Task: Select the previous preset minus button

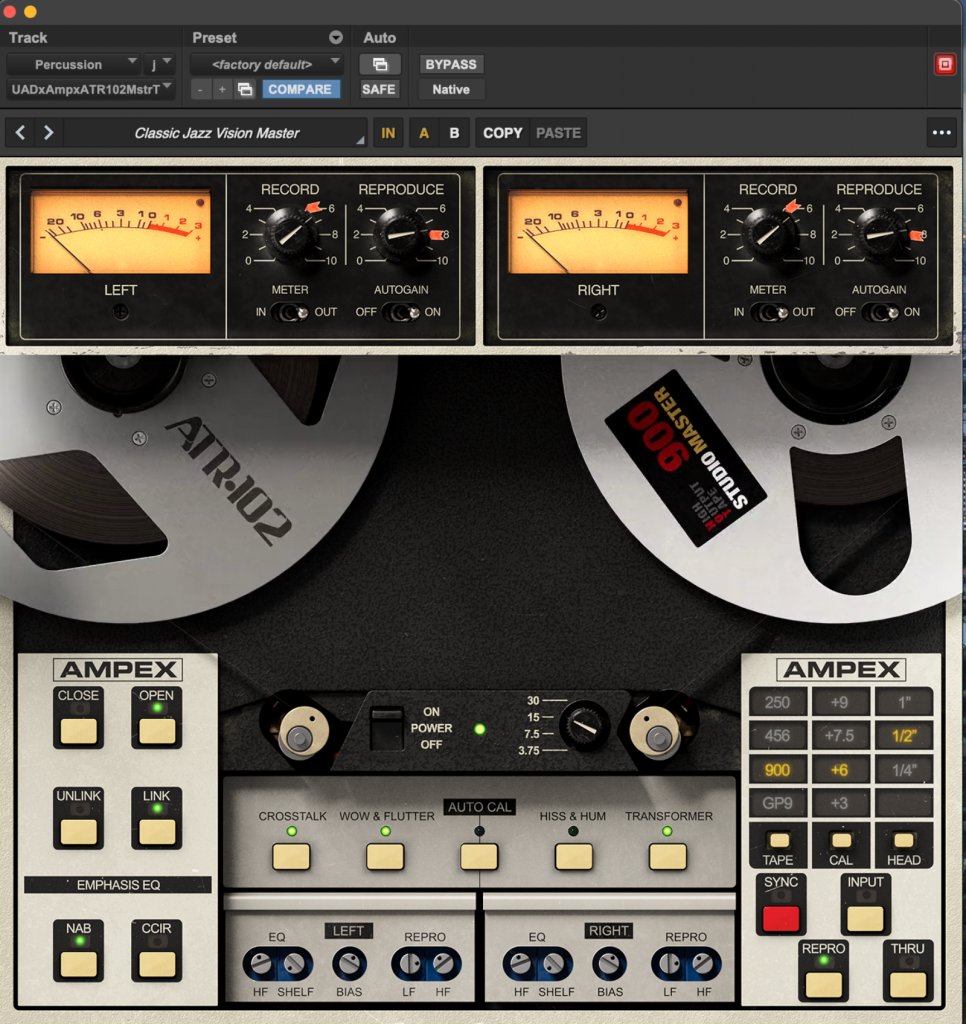Action: [201, 89]
